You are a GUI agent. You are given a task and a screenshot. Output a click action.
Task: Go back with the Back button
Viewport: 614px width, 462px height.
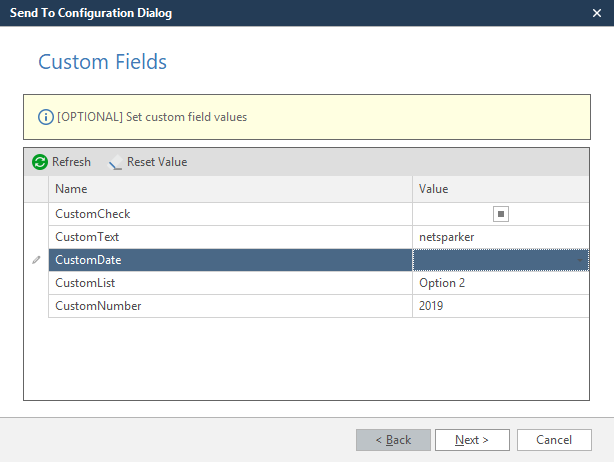coord(393,440)
